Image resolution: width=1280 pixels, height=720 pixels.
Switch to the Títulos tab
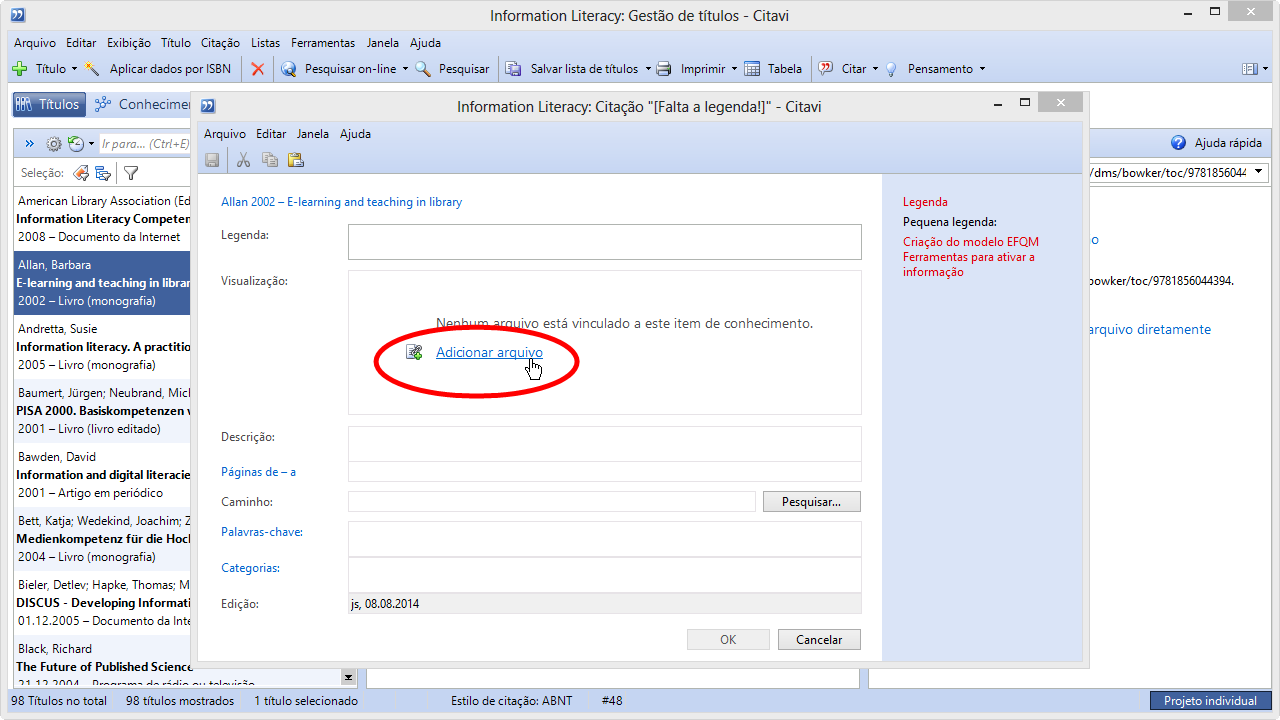(x=48, y=104)
